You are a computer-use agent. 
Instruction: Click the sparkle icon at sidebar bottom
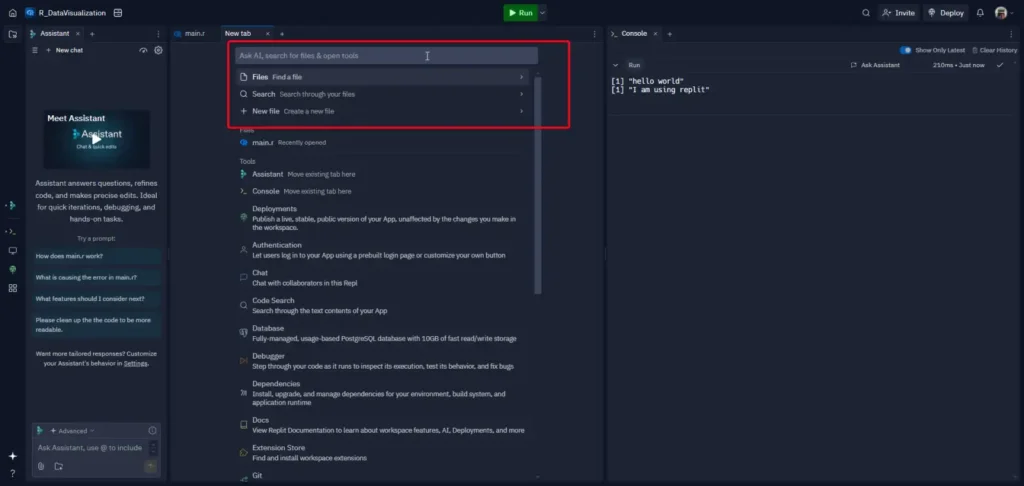pyautogui.click(x=12, y=456)
